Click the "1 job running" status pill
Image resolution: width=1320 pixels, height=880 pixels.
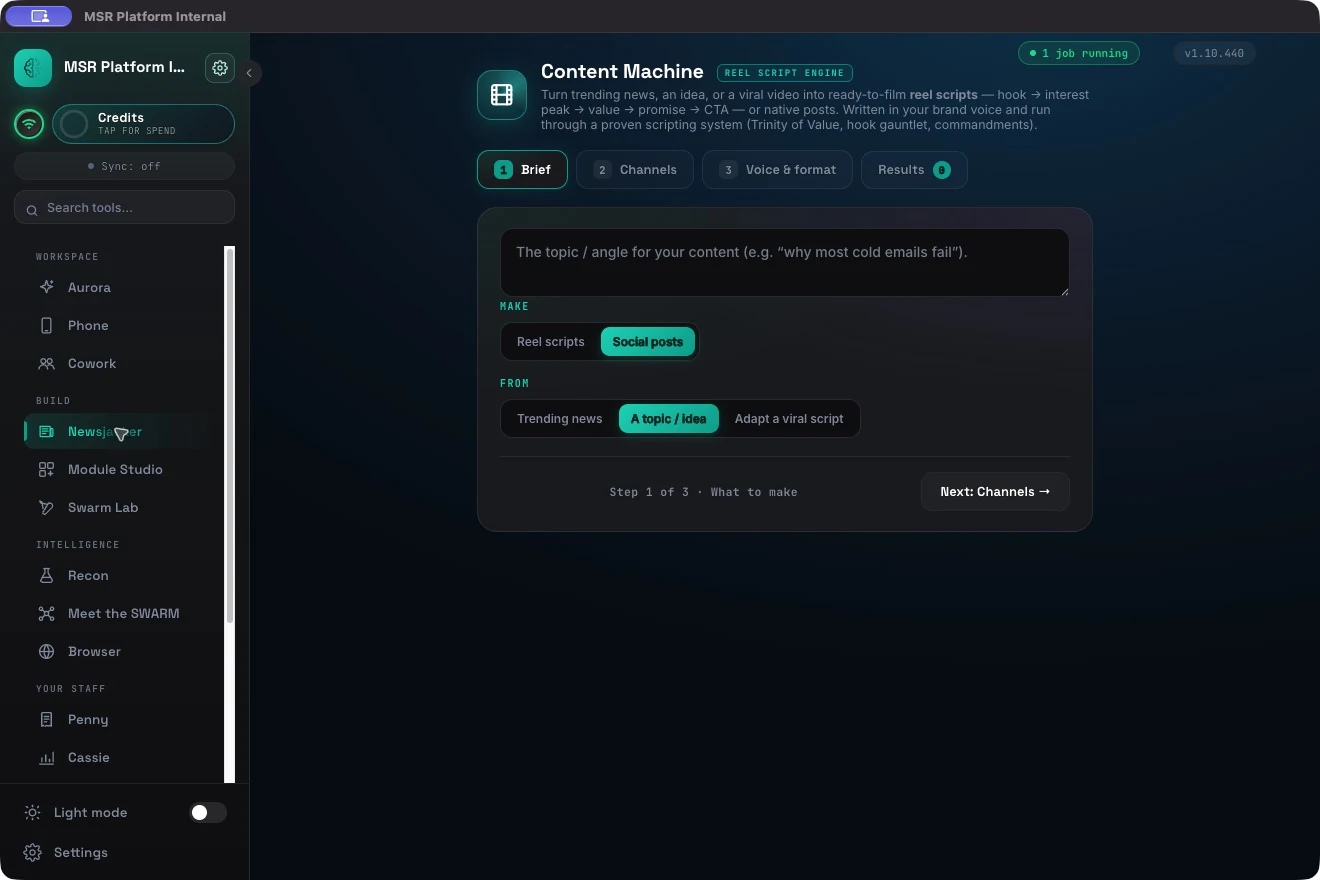(x=1079, y=53)
